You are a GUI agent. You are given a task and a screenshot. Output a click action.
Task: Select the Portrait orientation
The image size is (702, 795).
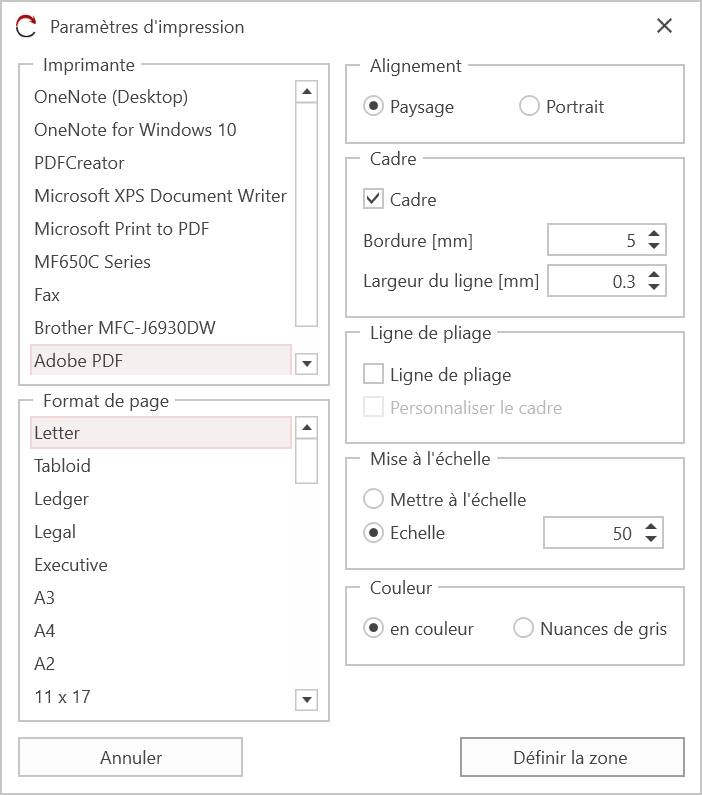[530, 107]
